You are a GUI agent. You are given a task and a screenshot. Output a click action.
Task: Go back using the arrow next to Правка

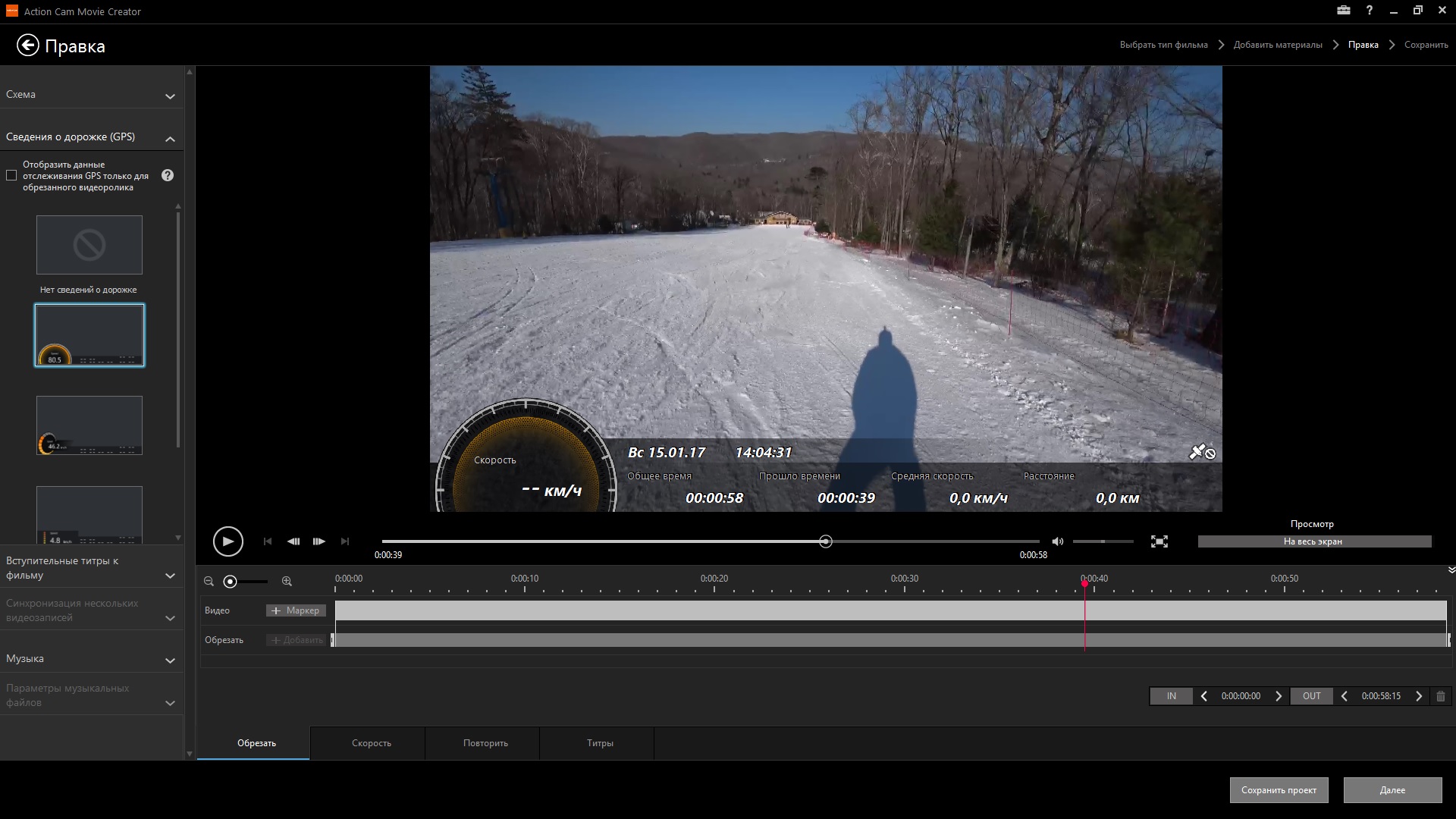point(27,45)
